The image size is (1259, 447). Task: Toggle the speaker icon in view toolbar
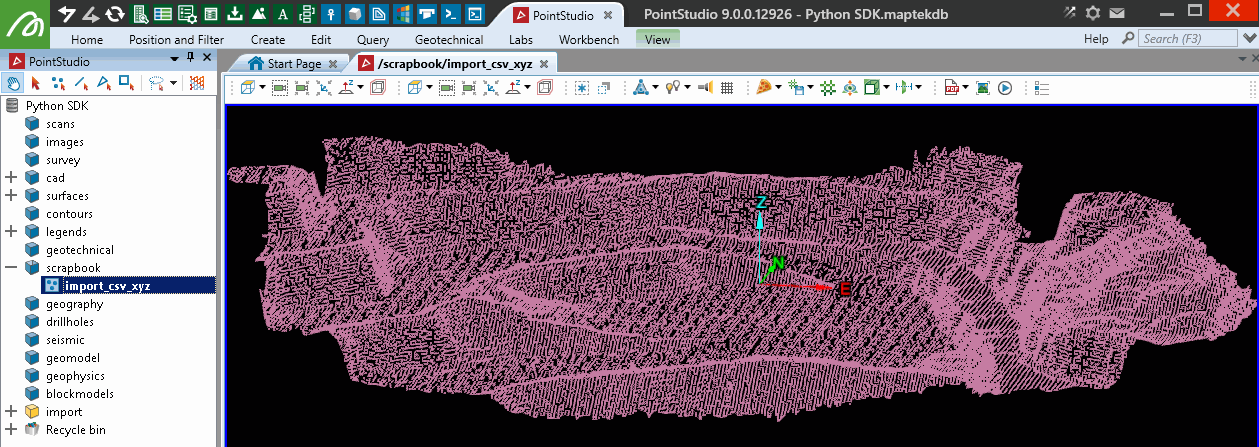point(704,88)
